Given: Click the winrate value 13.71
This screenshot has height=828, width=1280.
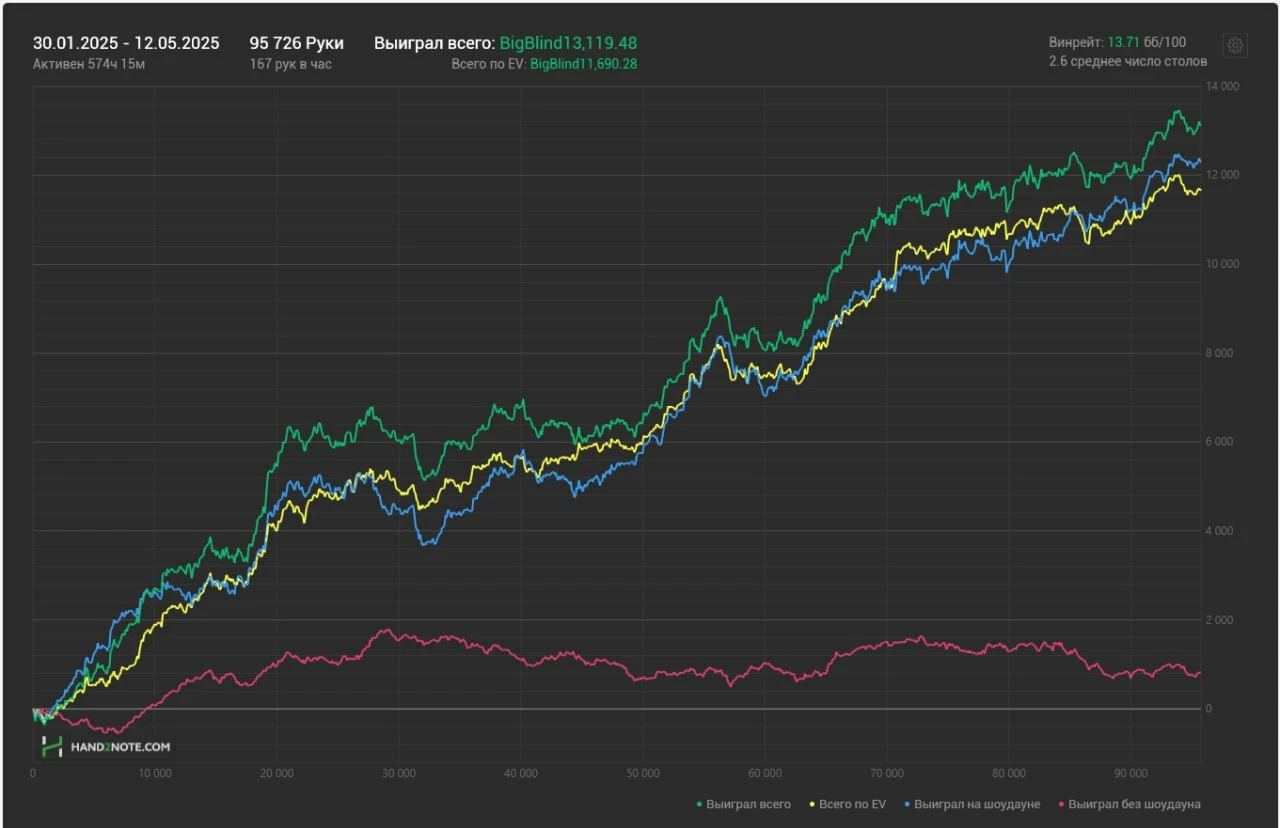Looking at the screenshot, I should point(1121,43).
